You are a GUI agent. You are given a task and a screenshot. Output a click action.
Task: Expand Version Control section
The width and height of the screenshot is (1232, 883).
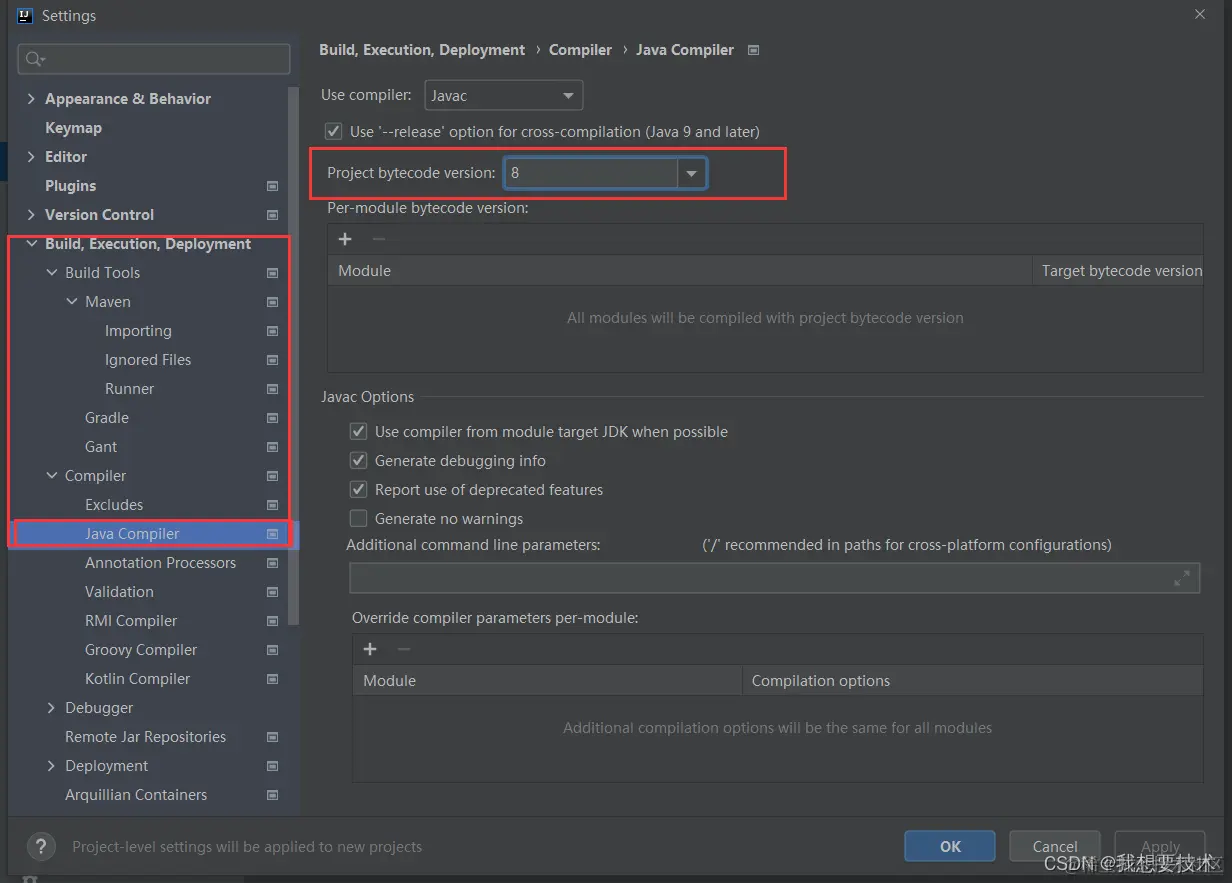click(31, 215)
